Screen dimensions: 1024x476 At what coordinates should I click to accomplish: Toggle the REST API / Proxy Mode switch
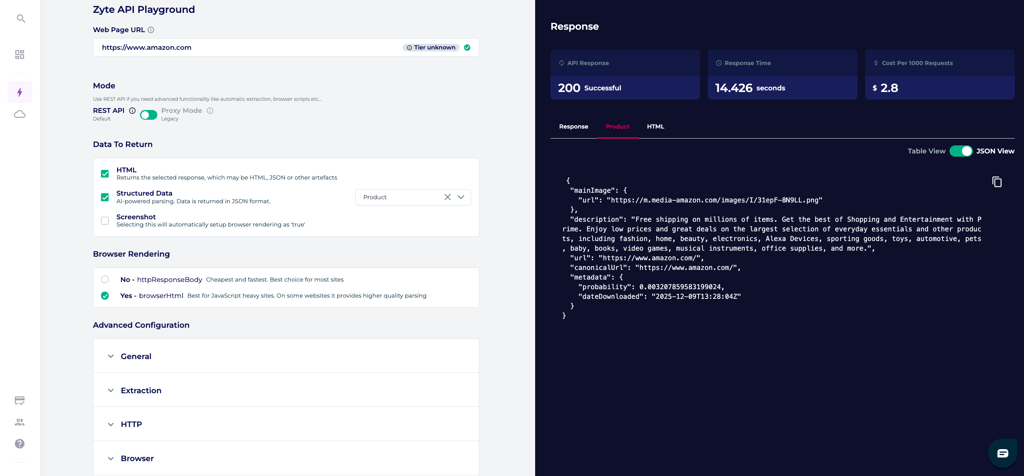coord(148,115)
